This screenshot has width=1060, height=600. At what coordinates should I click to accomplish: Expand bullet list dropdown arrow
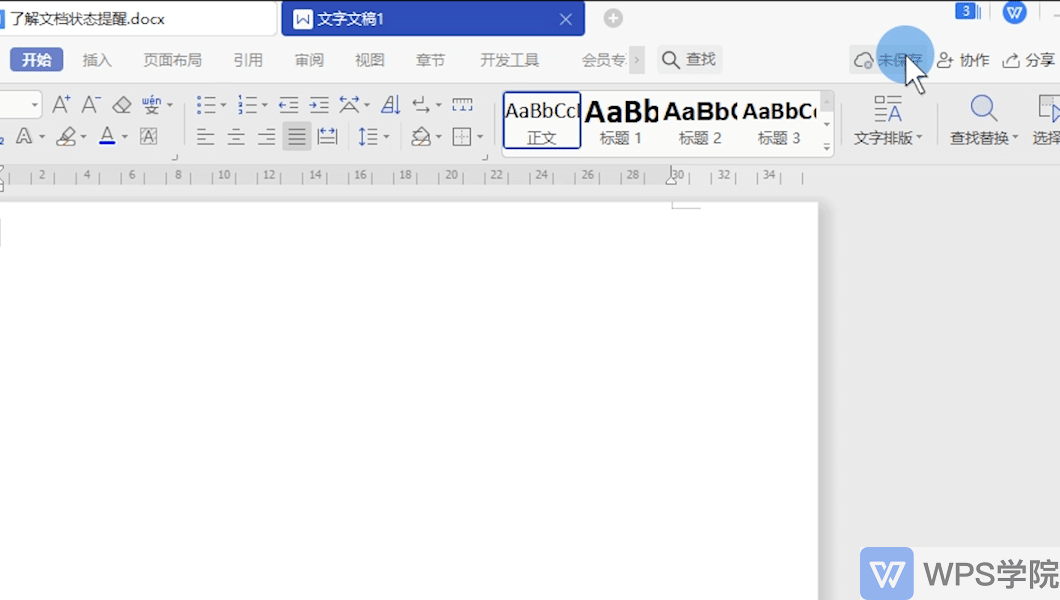223,105
